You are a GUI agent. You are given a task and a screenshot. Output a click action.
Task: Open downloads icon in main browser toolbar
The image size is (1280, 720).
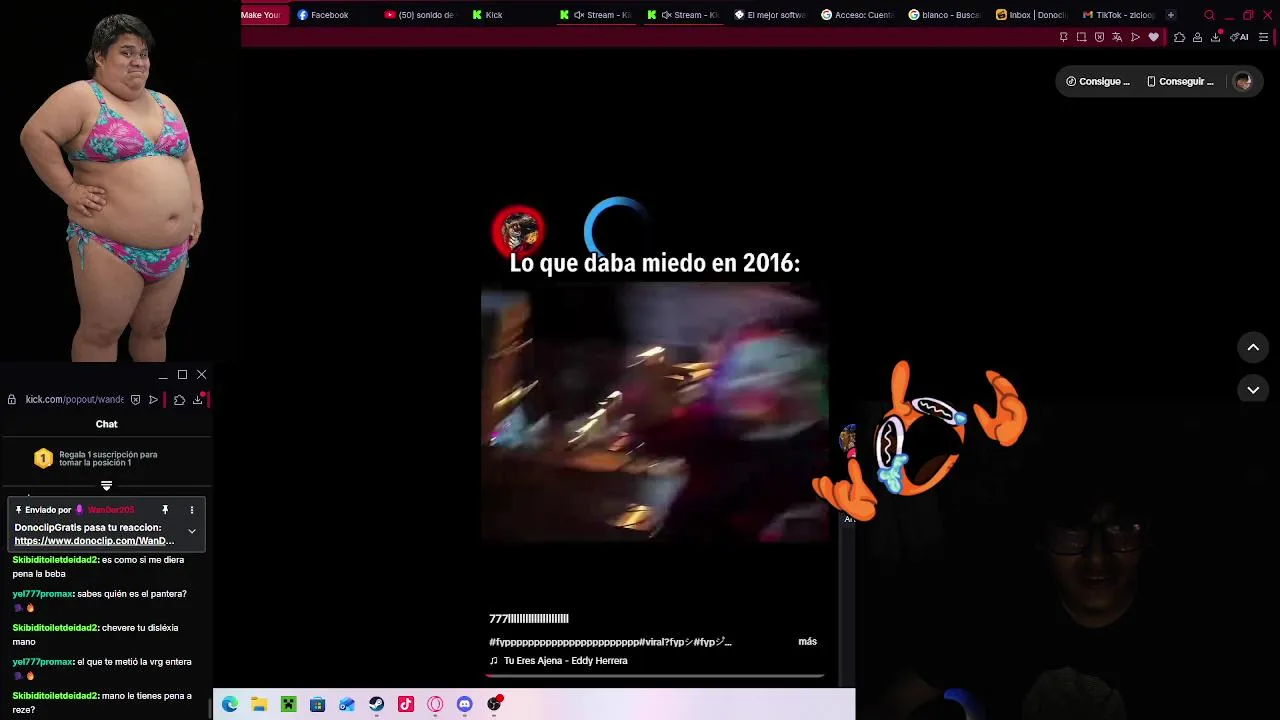1216,37
